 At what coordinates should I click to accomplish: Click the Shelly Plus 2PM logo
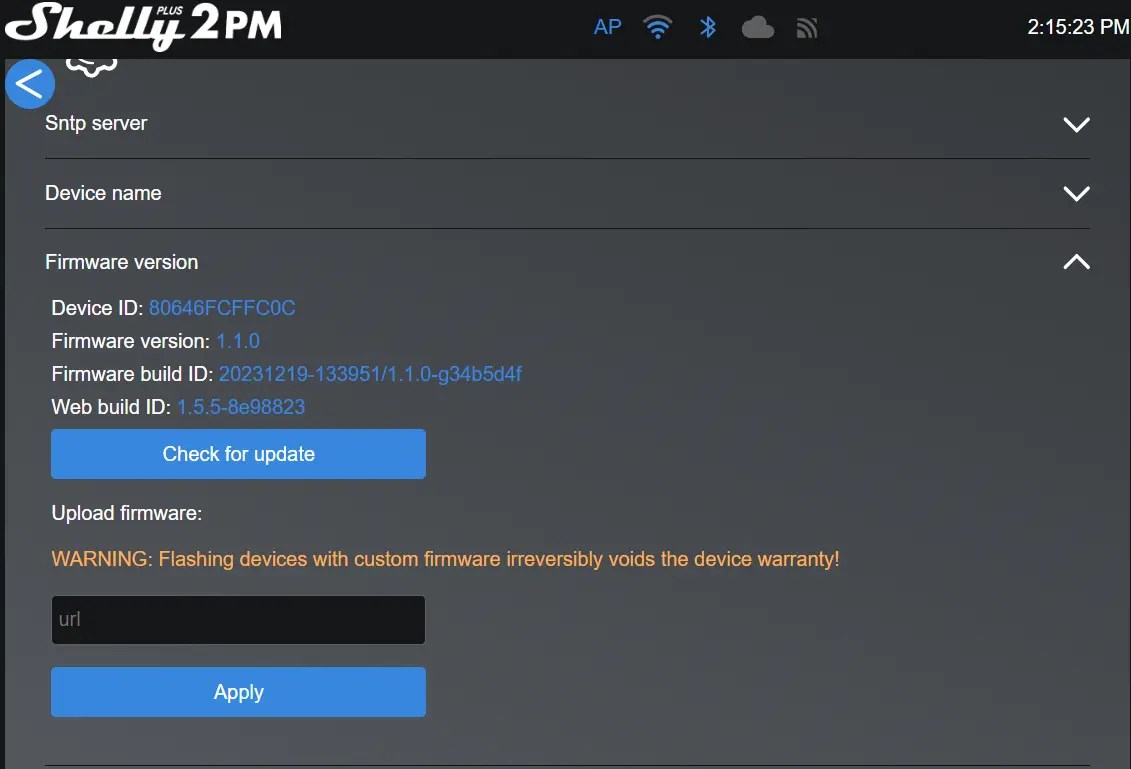[143, 27]
